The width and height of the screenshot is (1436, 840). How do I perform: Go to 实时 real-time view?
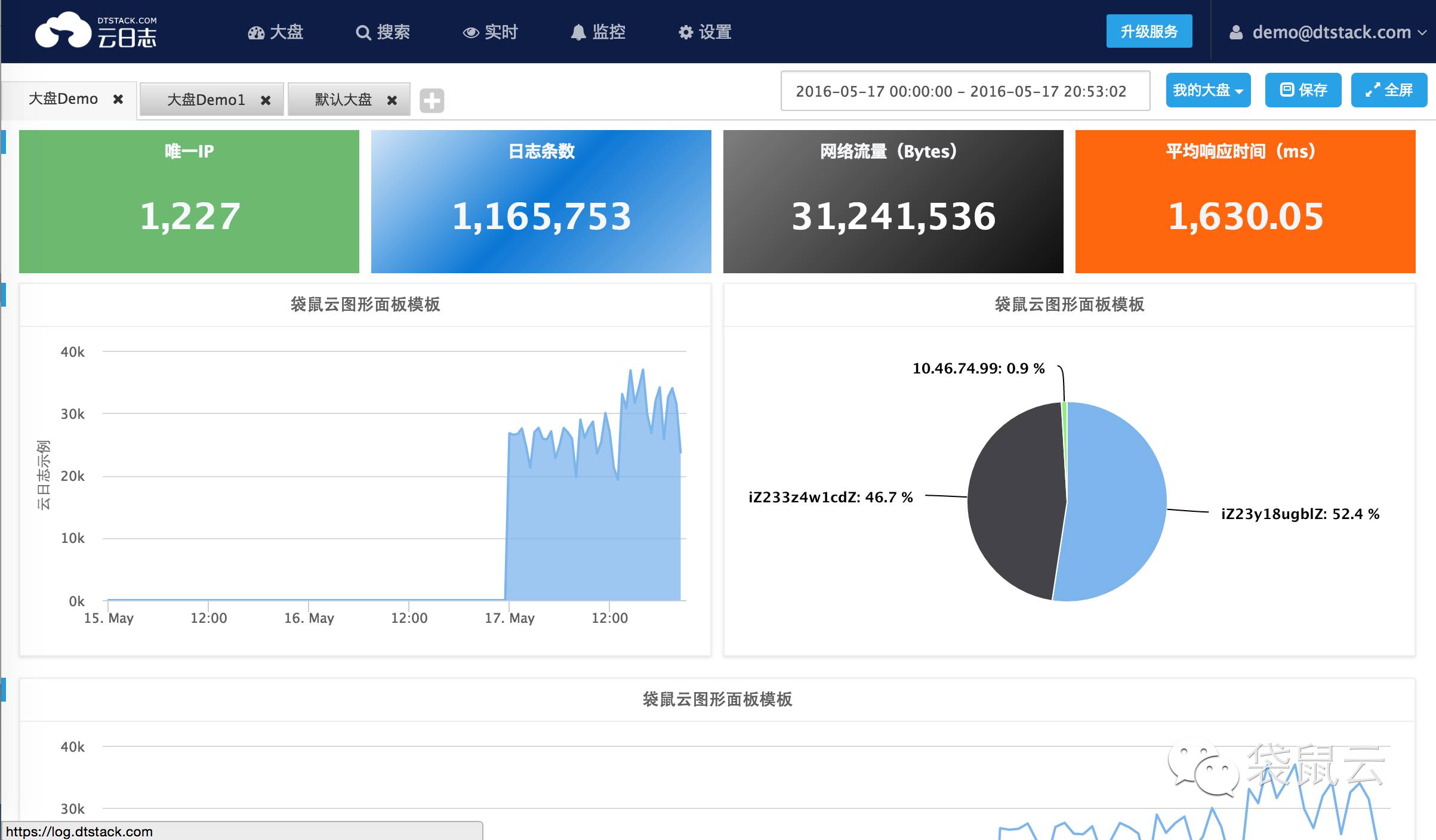(491, 32)
